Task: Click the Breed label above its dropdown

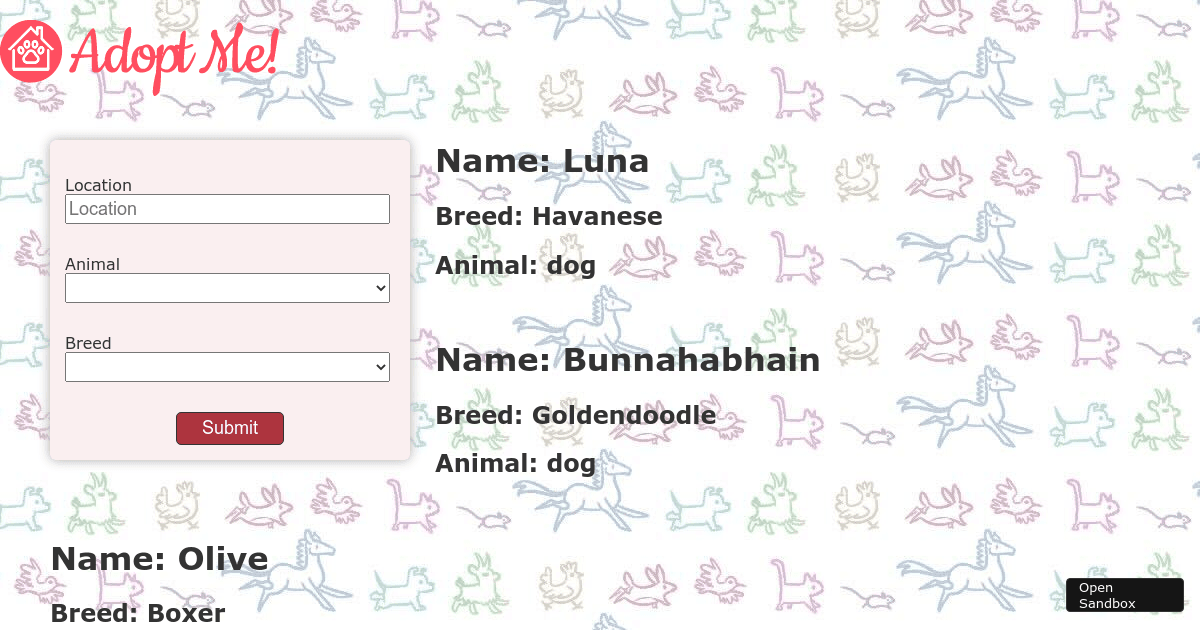Action: pos(88,343)
